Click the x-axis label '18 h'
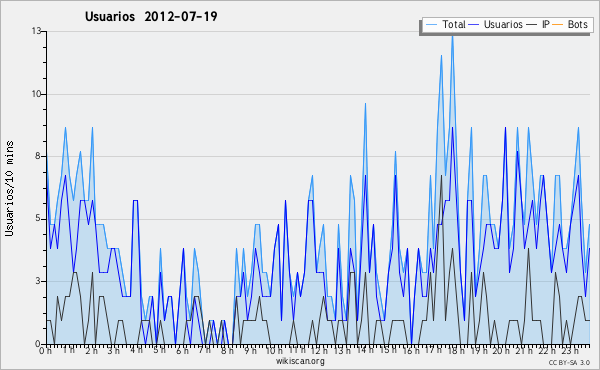600x370 pixels. (456, 351)
